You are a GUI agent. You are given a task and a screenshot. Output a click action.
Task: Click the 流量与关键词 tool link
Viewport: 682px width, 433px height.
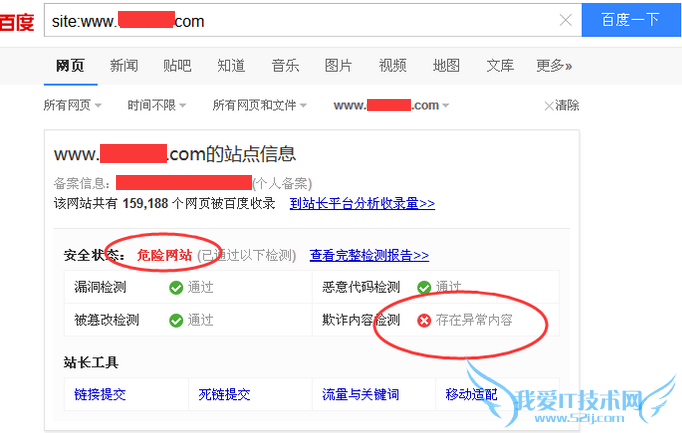click(x=361, y=394)
